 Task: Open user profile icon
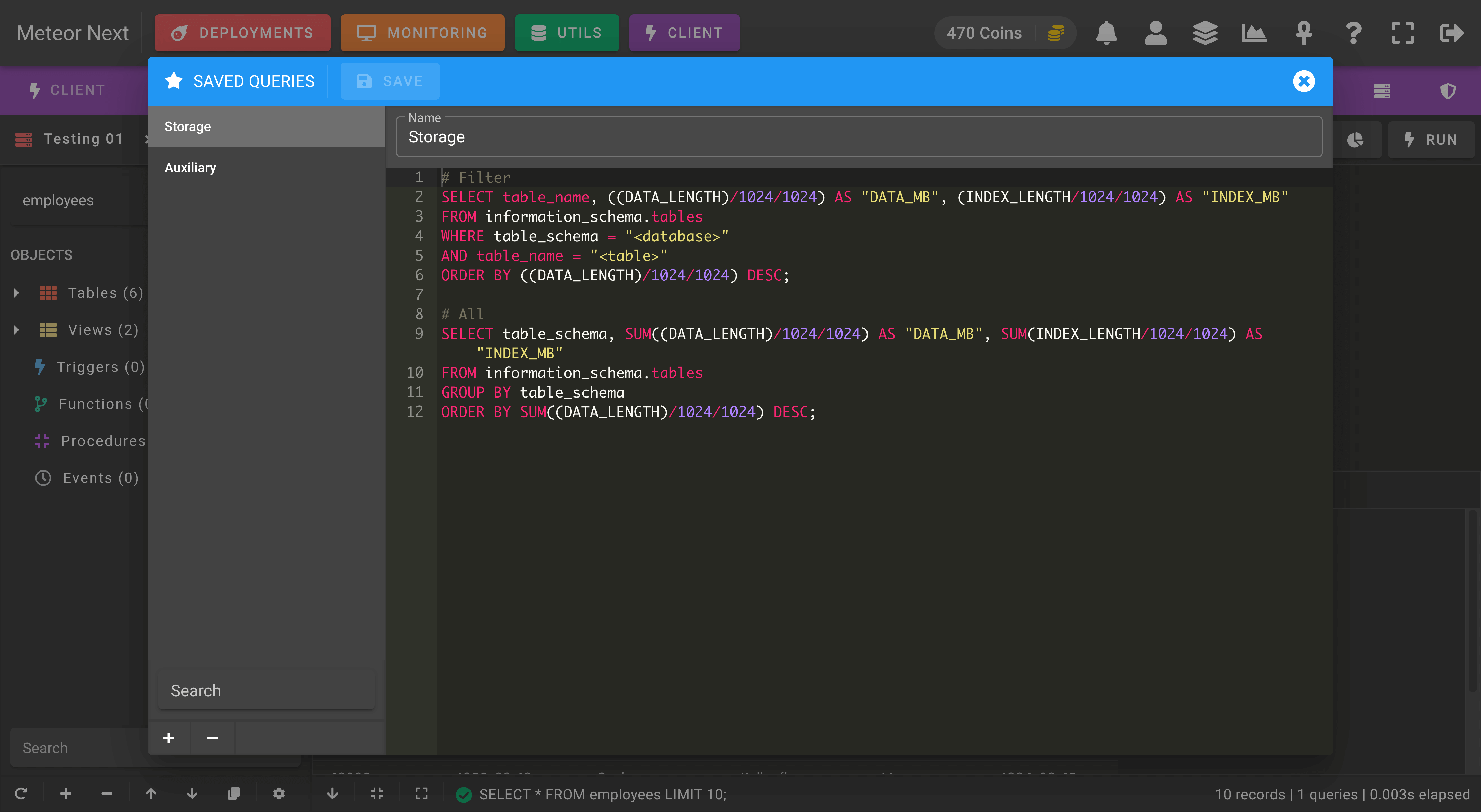pyautogui.click(x=1155, y=33)
